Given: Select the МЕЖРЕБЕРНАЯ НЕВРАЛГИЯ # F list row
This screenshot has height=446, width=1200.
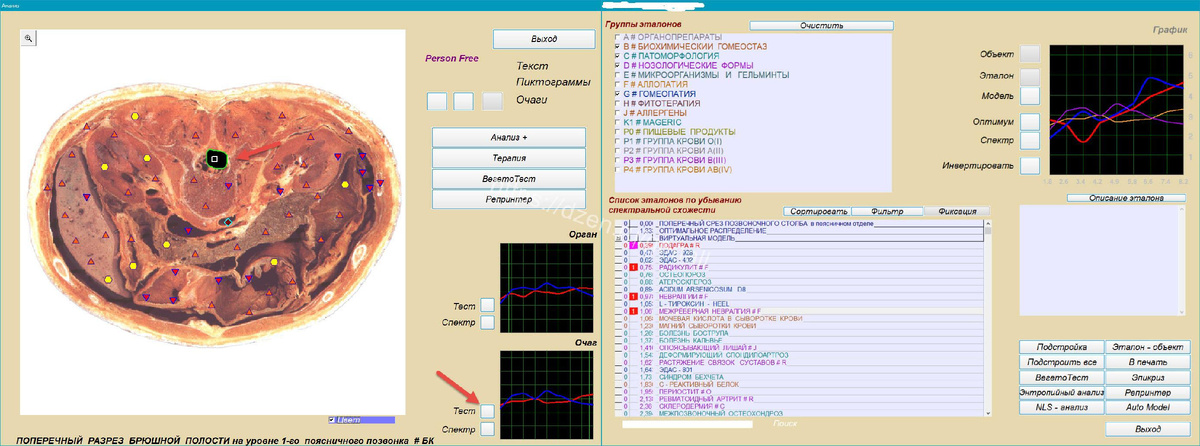Looking at the screenshot, I should click(797, 312).
